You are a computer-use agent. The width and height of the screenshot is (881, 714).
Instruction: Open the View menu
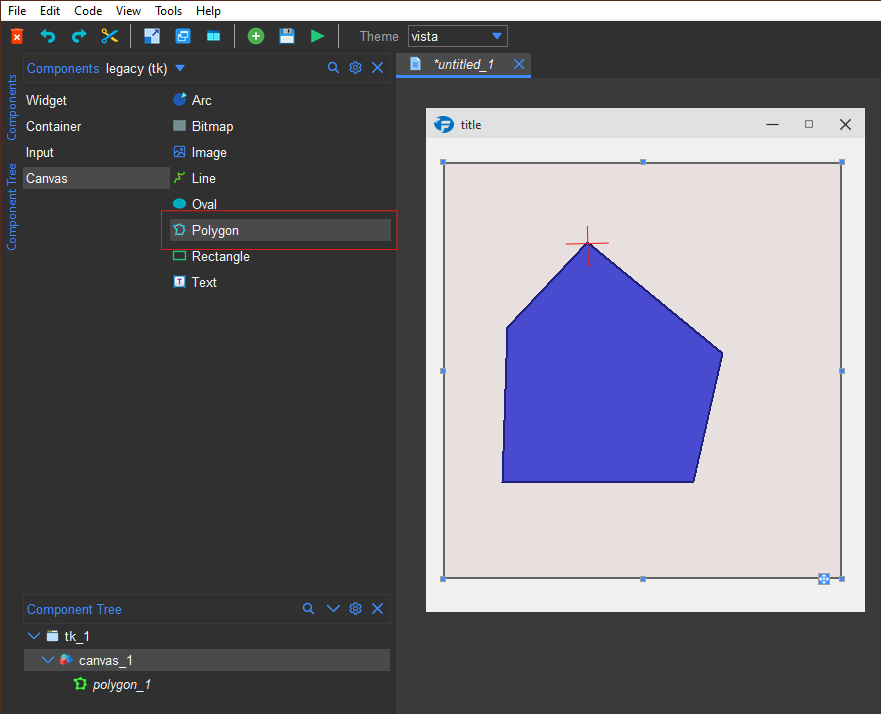pyautogui.click(x=128, y=11)
